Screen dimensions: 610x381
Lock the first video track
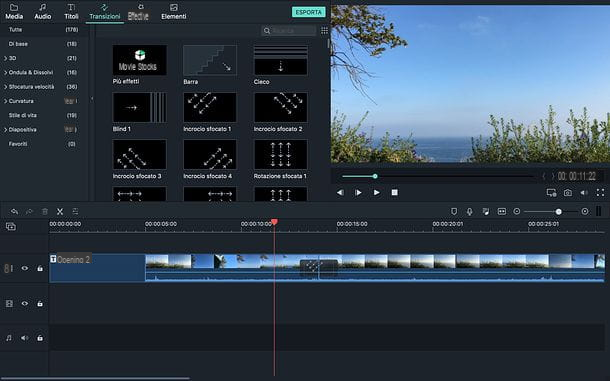40,268
